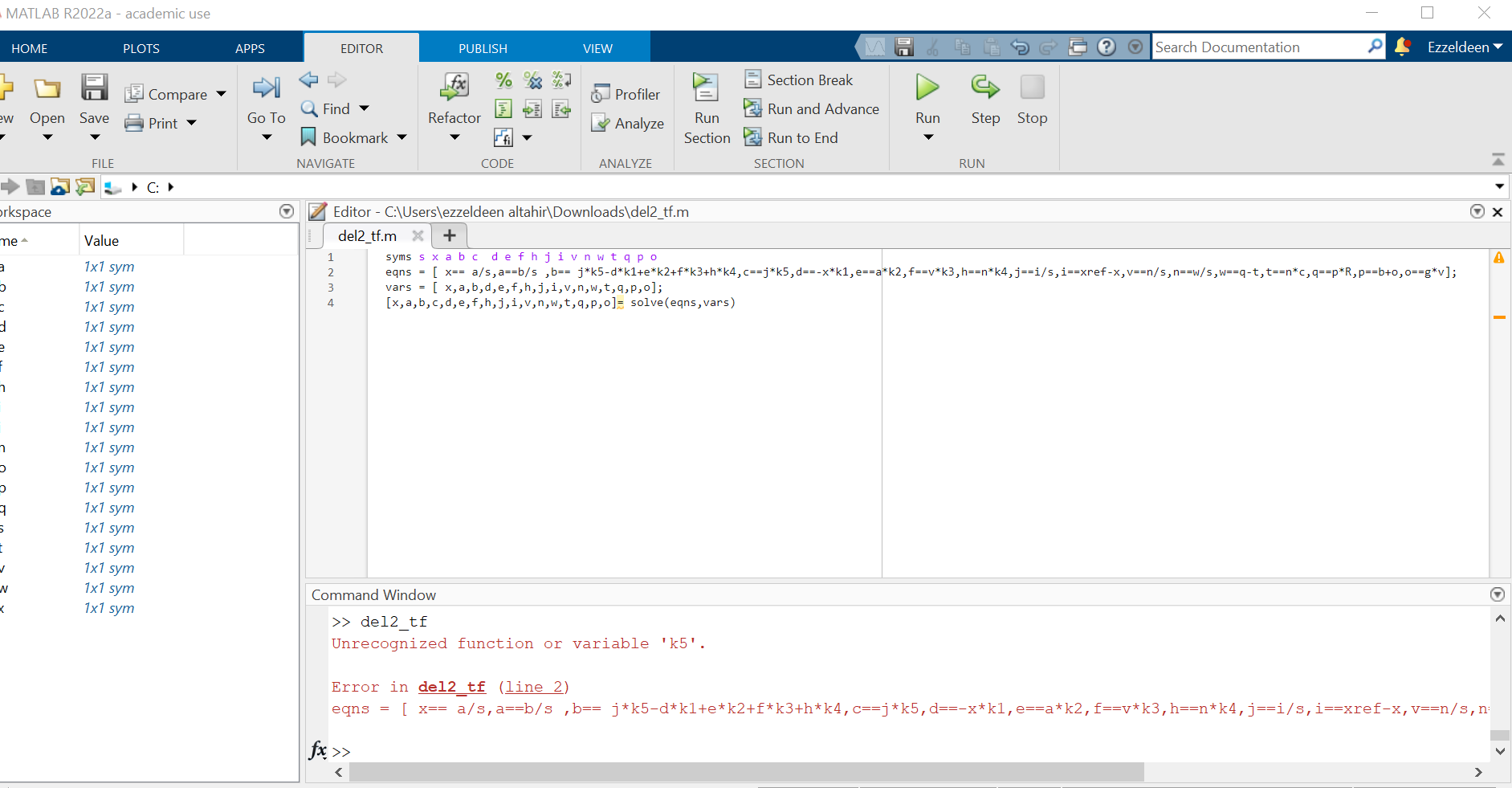This screenshot has width=1512, height=788.
Task: Insert a Section Break
Action: (799, 80)
